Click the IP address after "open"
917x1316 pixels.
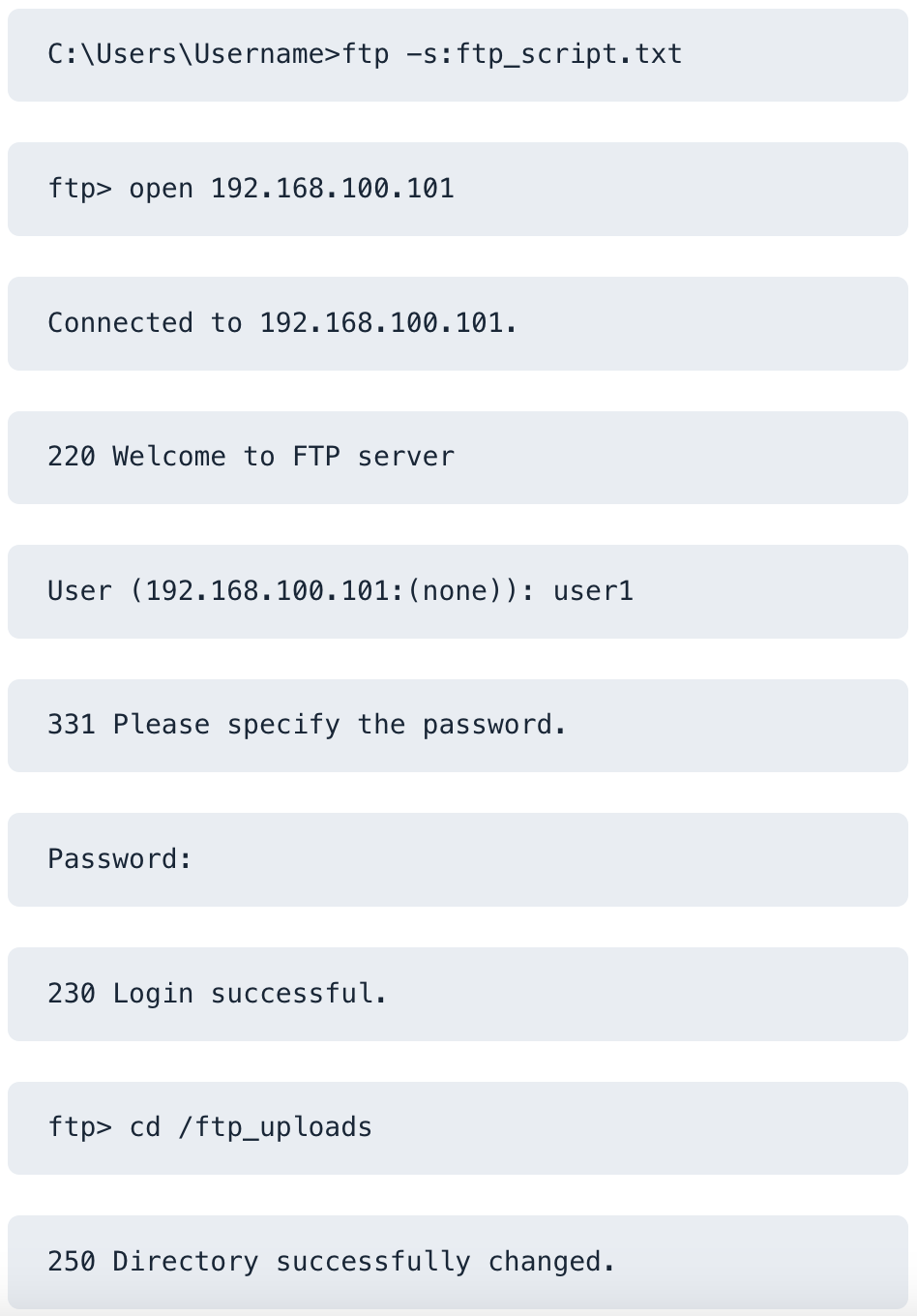(332, 189)
